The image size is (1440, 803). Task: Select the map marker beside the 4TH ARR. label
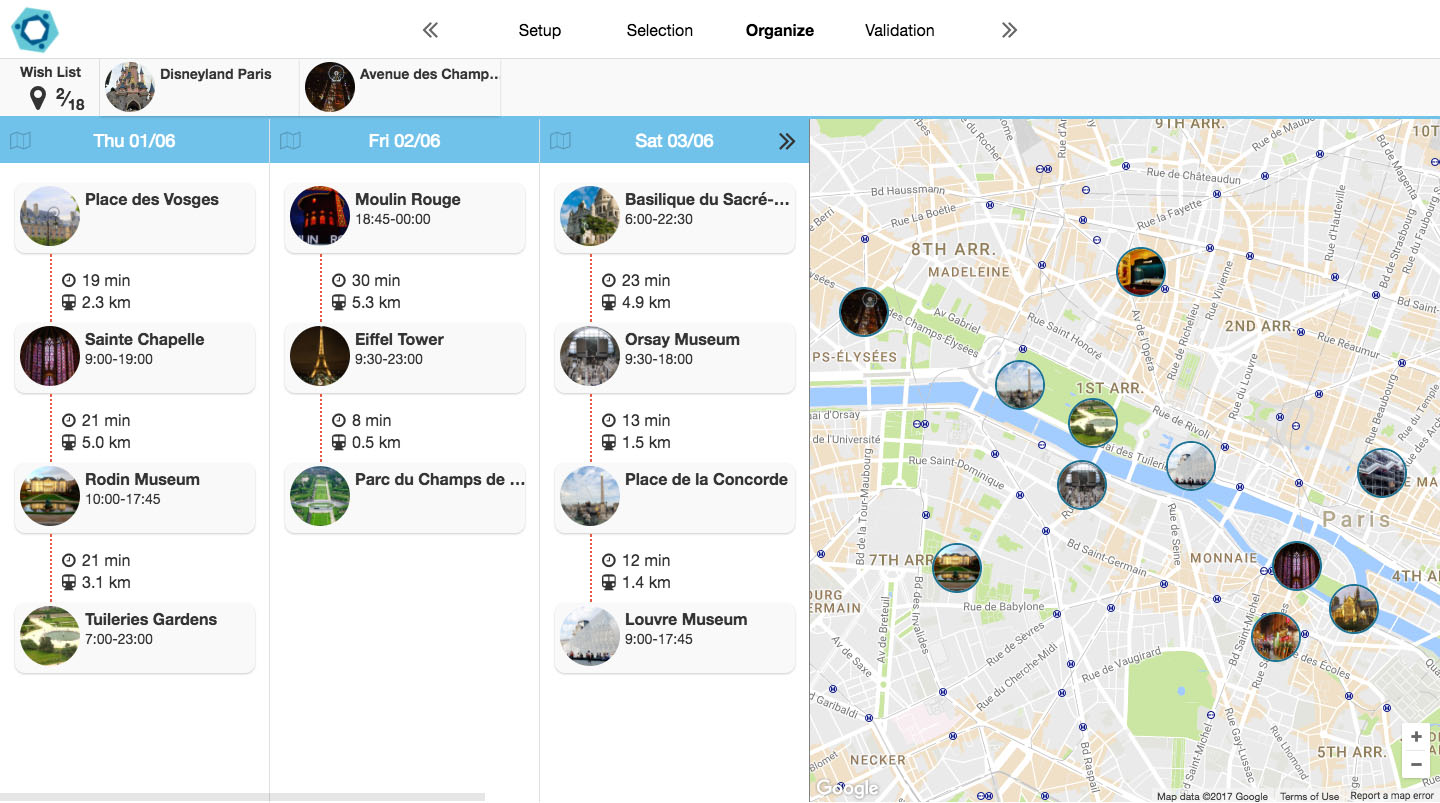coord(1354,608)
